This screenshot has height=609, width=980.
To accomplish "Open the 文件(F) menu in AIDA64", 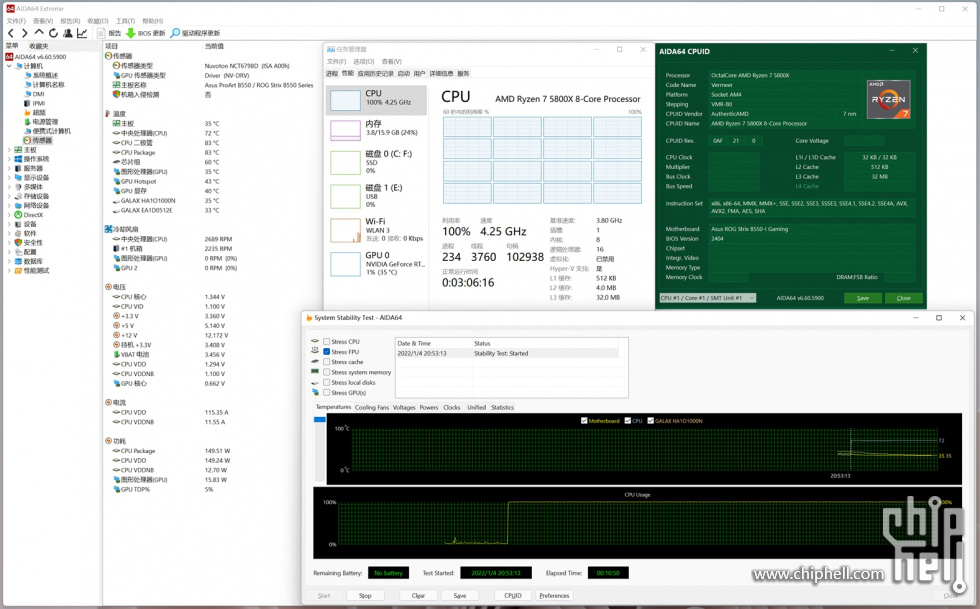I will pos(16,21).
